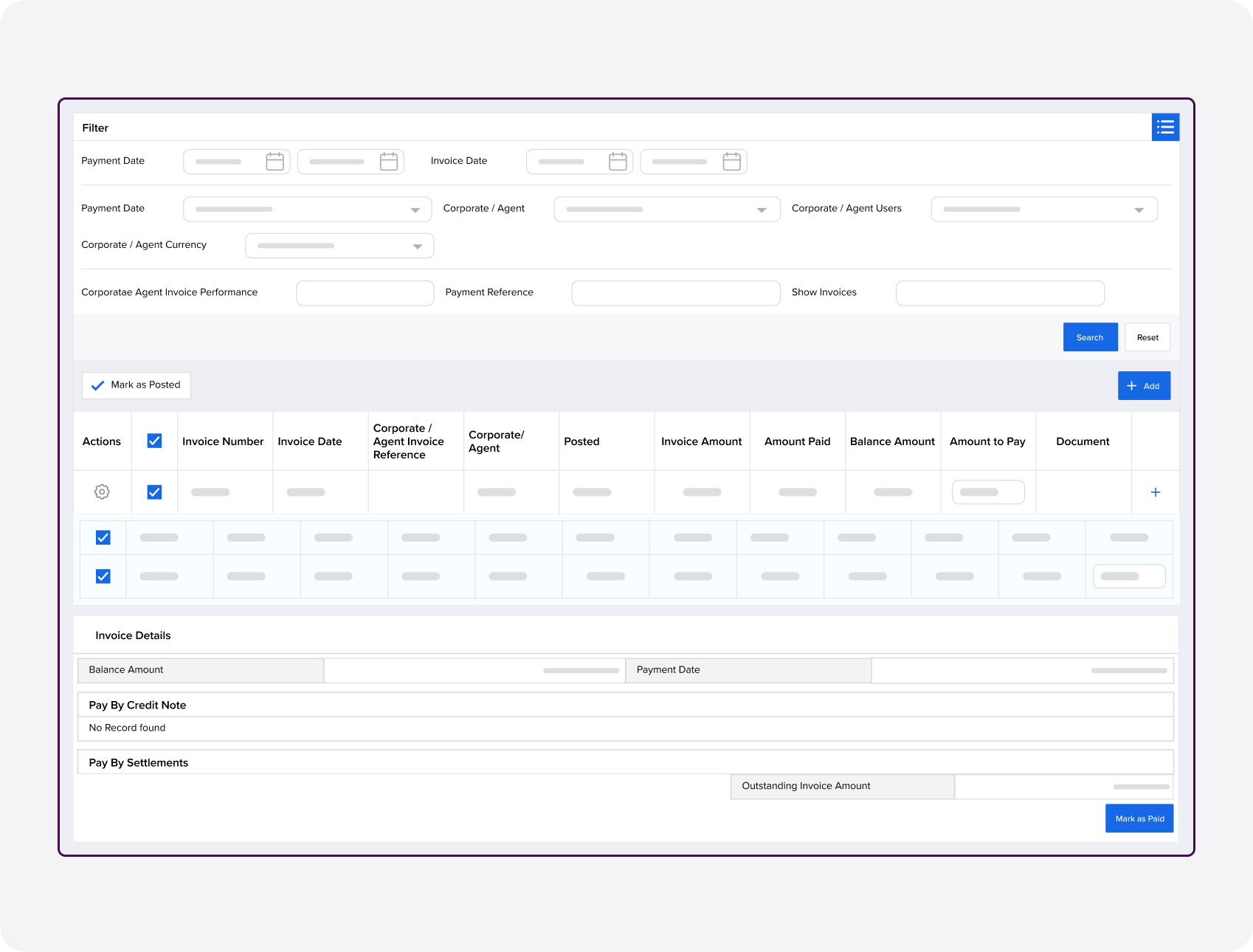Viewport: 1253px width, 952px height.
Task: Click the No Record found text
Action: point(127,728)
